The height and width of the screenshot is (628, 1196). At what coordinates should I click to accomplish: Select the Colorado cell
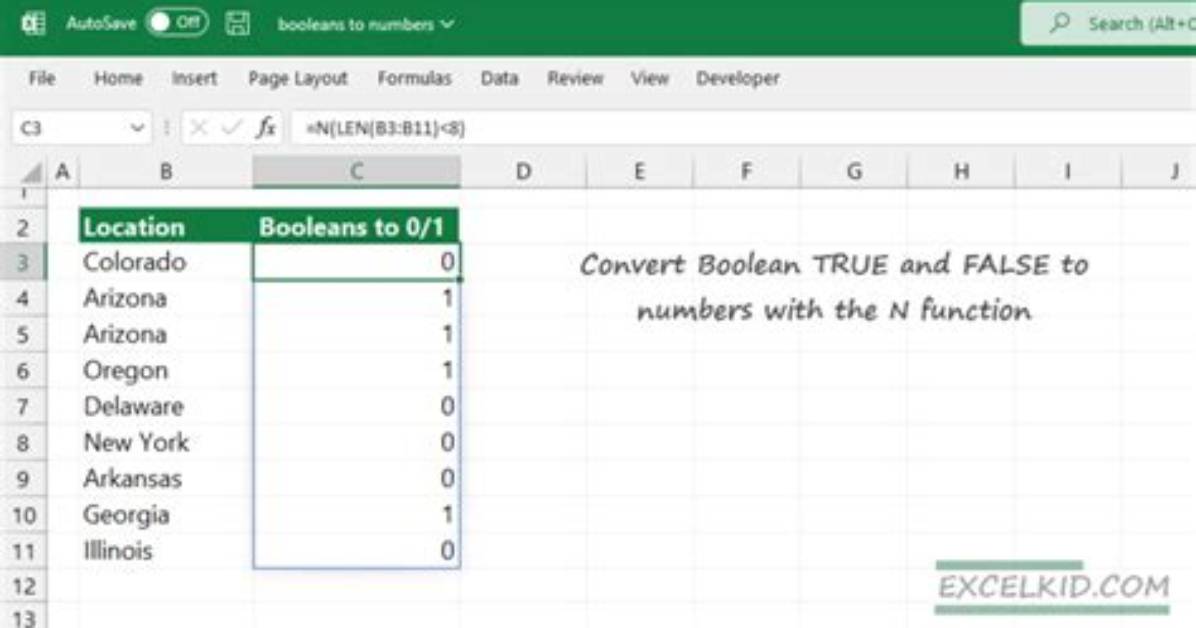point(166,262)
